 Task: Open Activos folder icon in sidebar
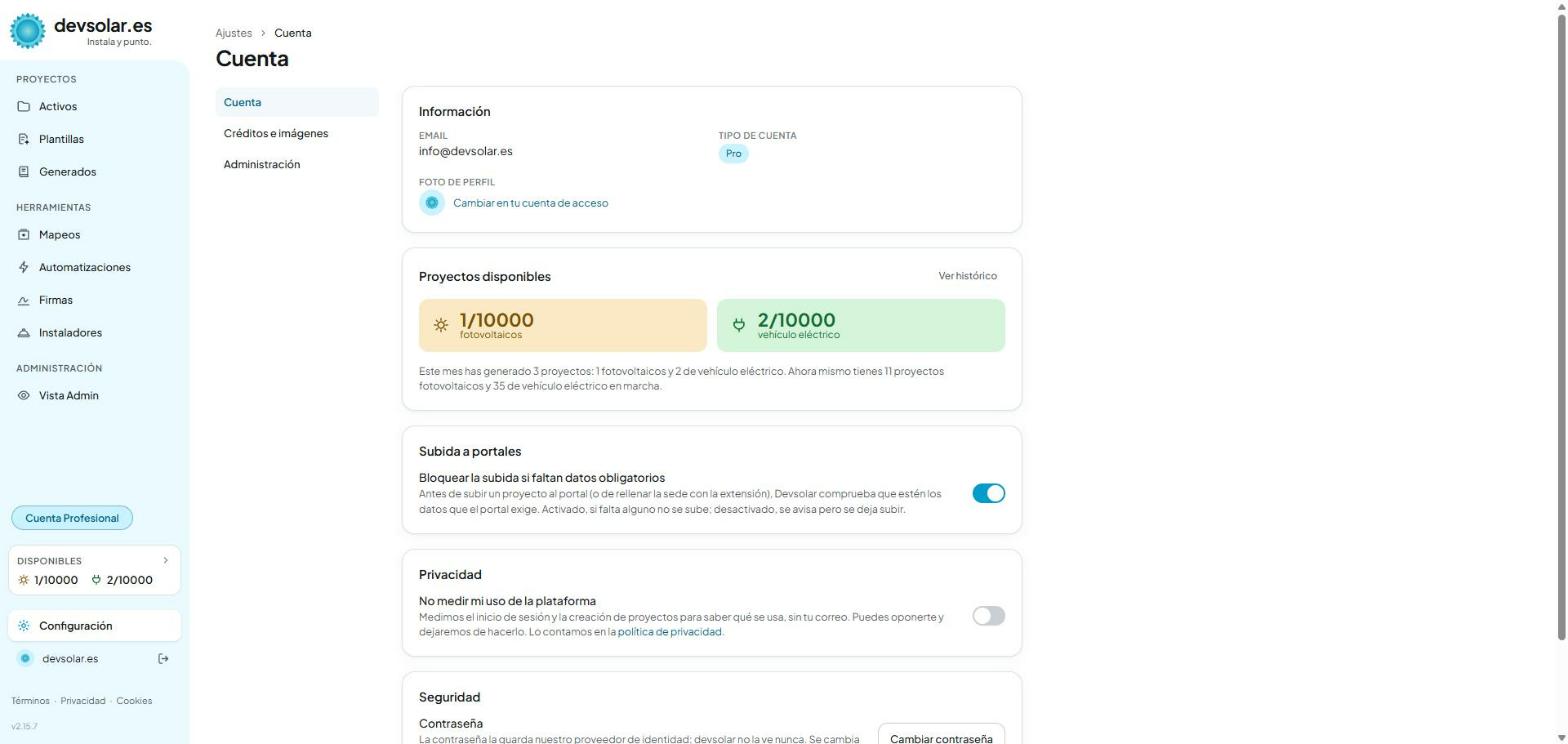point(24,107)
